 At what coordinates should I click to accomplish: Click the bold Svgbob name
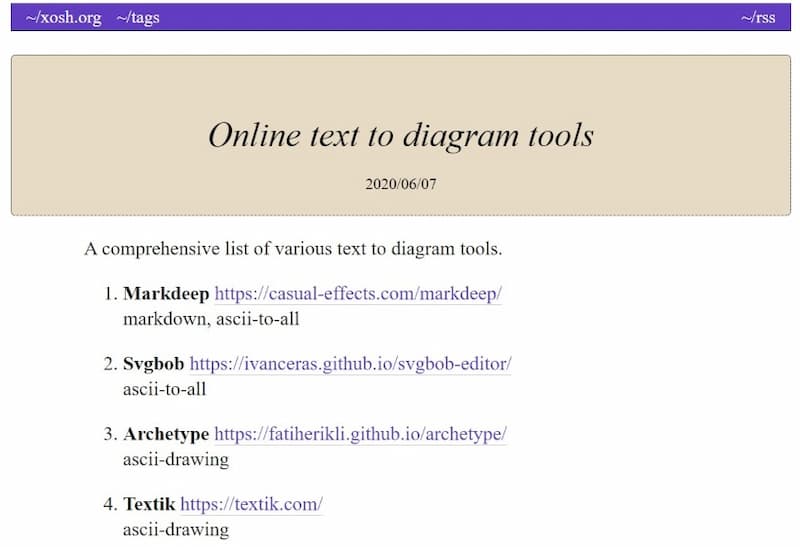coord(154,364)
